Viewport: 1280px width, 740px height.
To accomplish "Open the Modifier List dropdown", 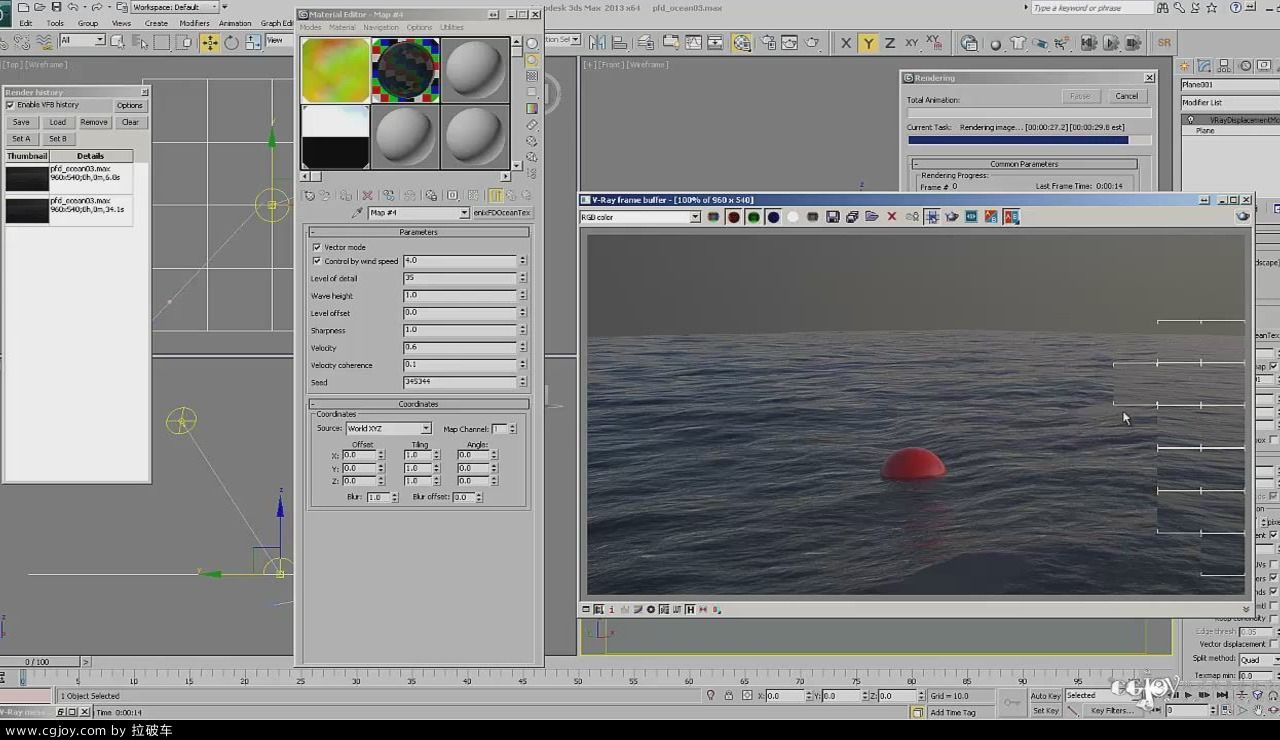I will (x=1229, y=102).
